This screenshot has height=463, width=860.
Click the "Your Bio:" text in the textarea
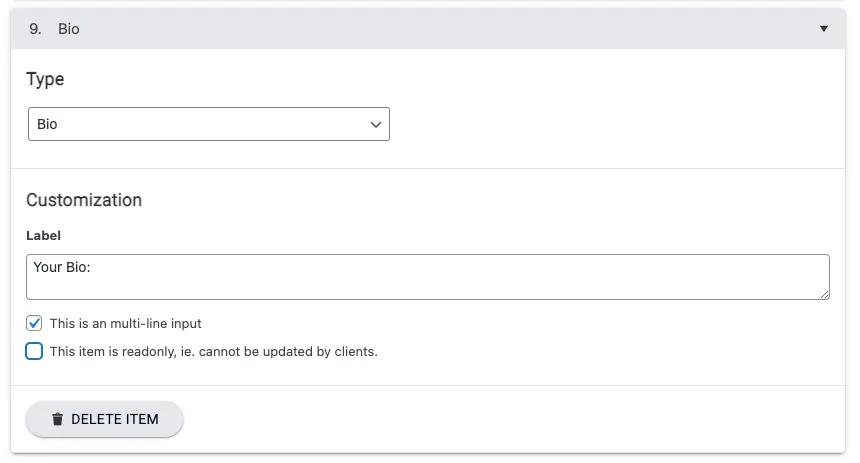pyautogui.click(x=62, y=268)
